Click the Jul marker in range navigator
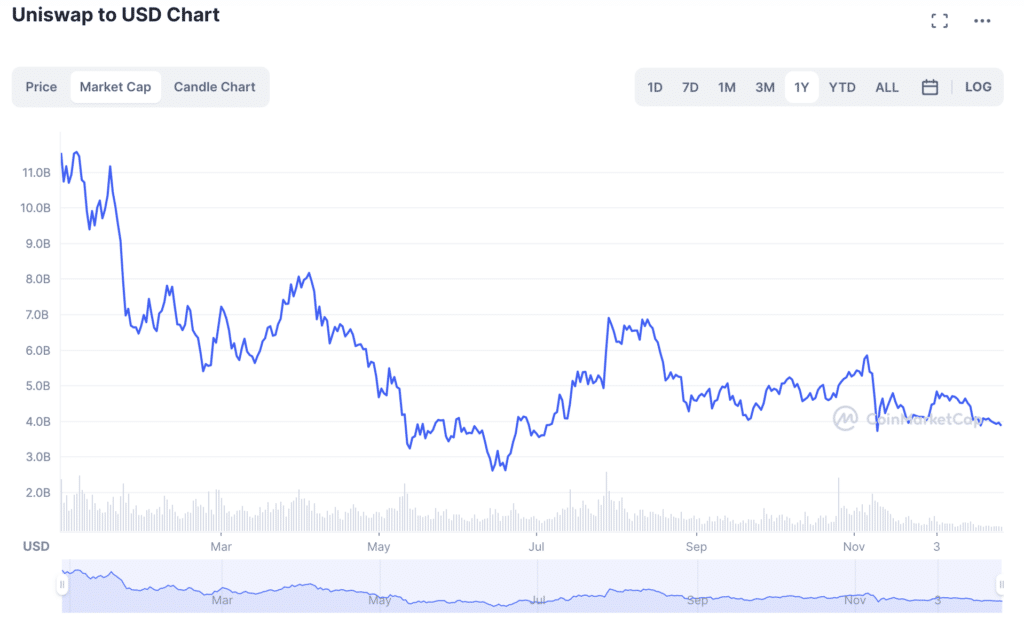The image size is (1024, 624). (x=538, y=600)
